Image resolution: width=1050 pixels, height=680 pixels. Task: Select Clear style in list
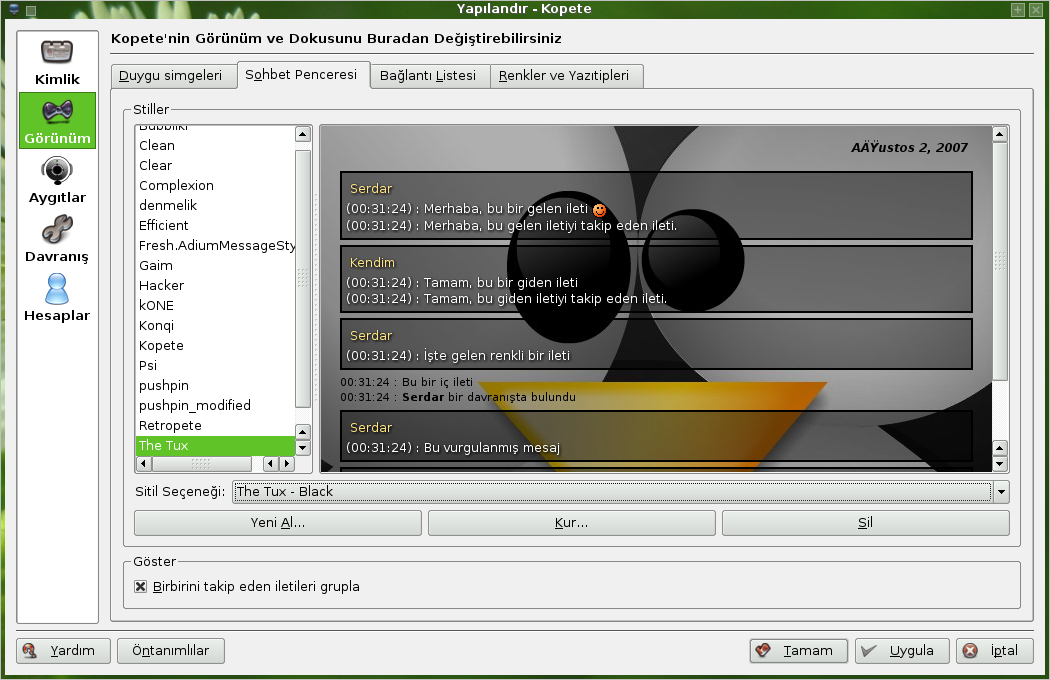tap(215, 165)
